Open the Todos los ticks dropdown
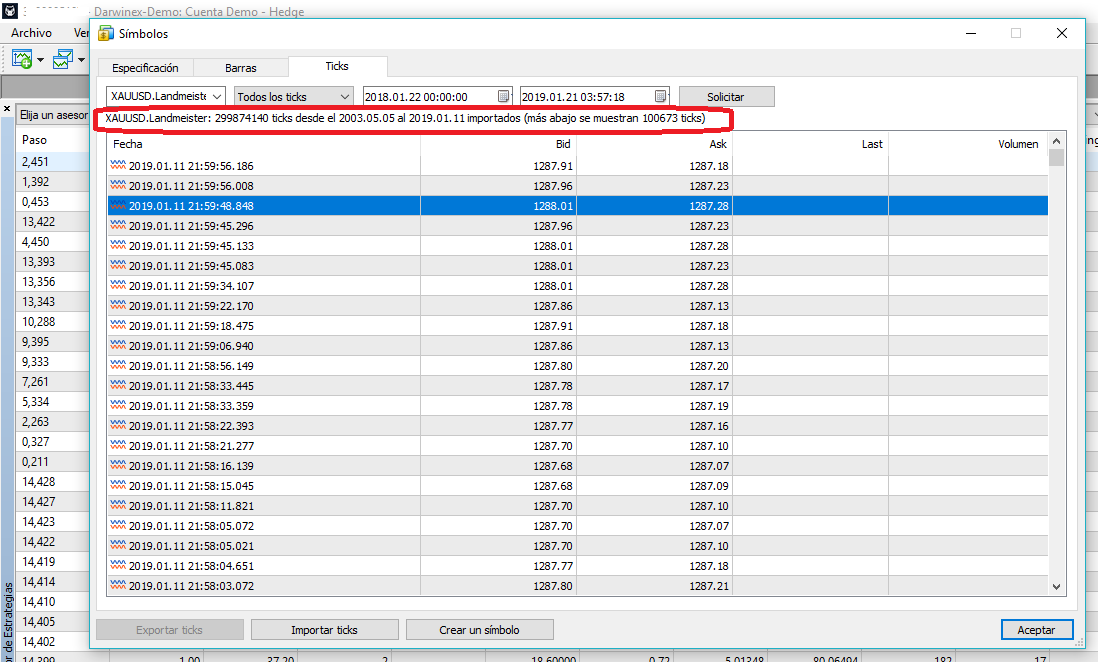This screenshot has width=1098, height=662. point(345,97)
